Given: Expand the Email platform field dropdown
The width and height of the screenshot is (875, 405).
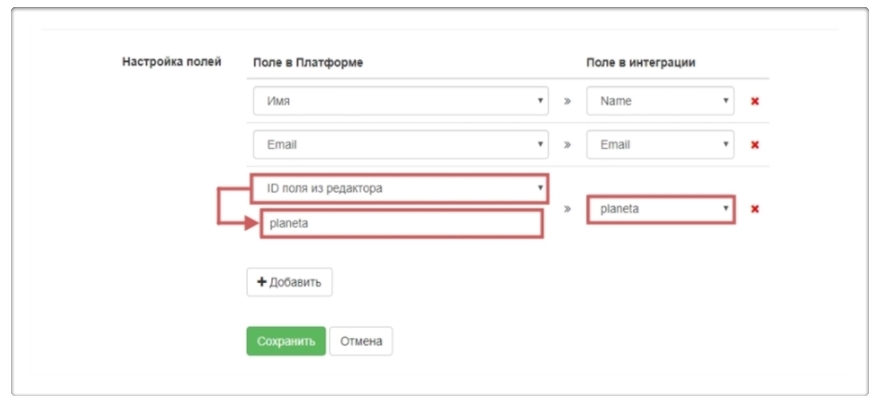Looking at the screenshot, I should [x=399, y=144].
